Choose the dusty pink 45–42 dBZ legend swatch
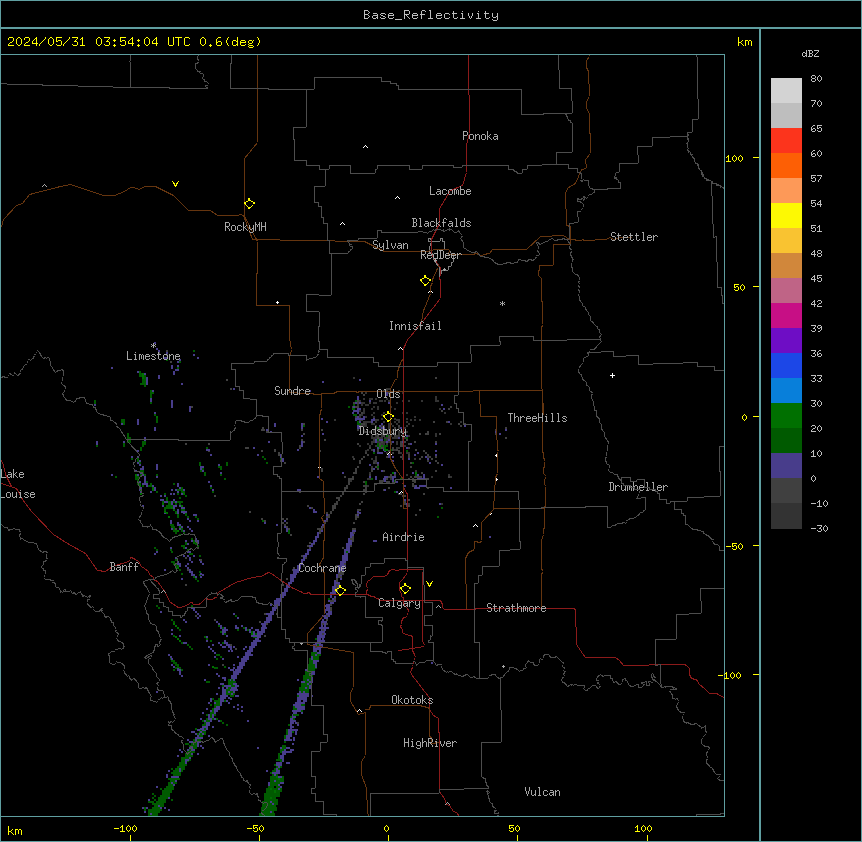 786,291
